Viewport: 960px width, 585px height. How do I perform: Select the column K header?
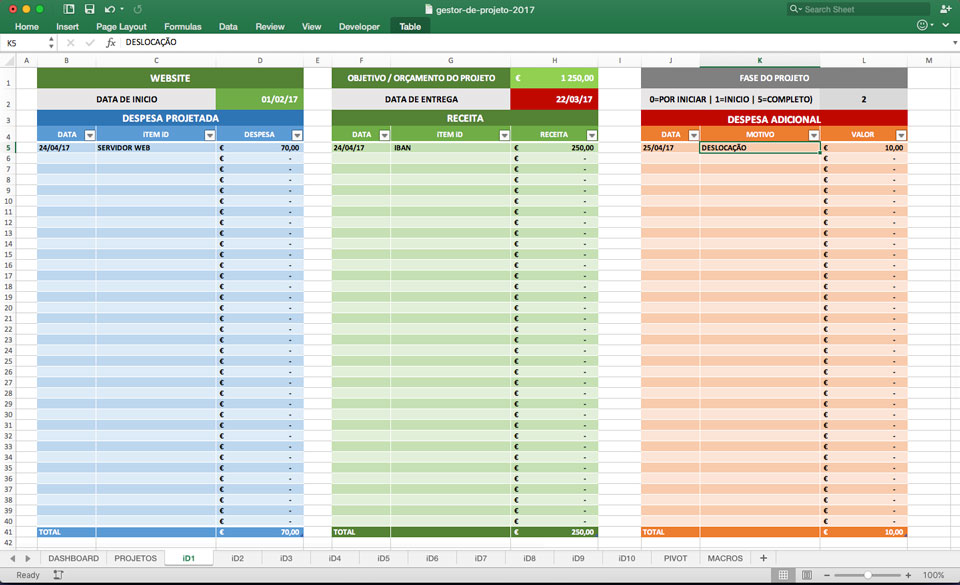[x=760, y=61]
